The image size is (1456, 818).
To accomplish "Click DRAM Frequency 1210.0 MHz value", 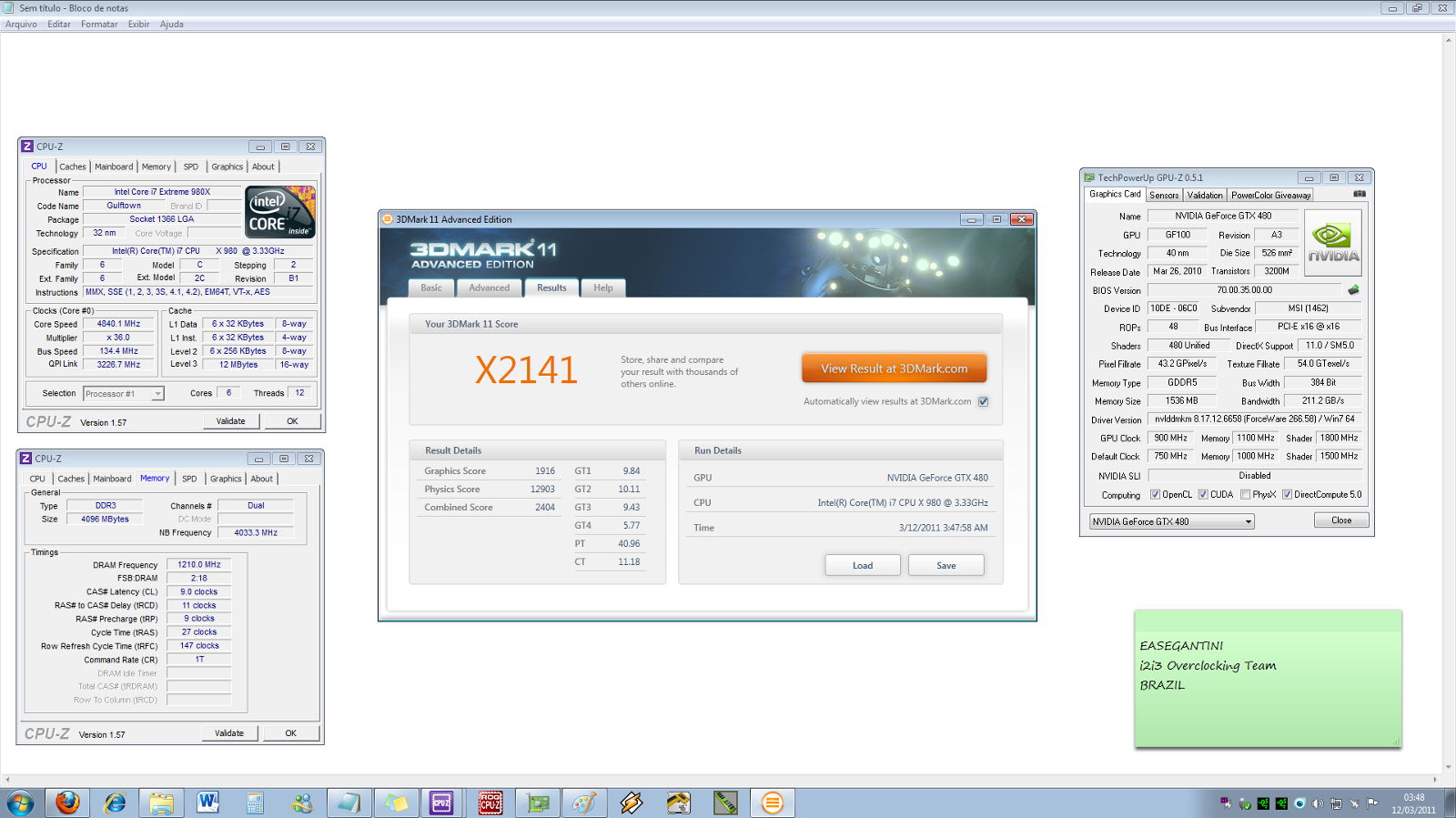I will click(x=199, y=565).
